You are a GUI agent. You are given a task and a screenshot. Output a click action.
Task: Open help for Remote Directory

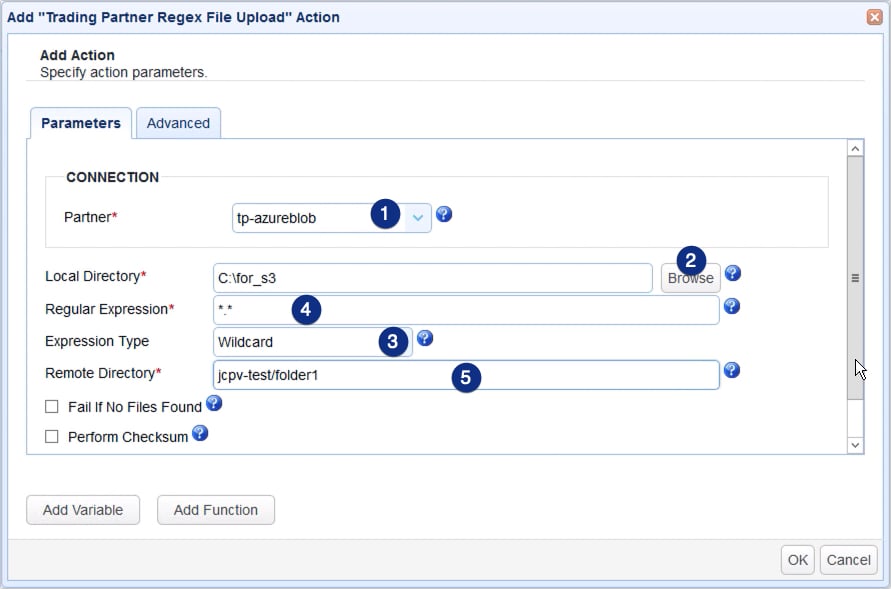732,372
